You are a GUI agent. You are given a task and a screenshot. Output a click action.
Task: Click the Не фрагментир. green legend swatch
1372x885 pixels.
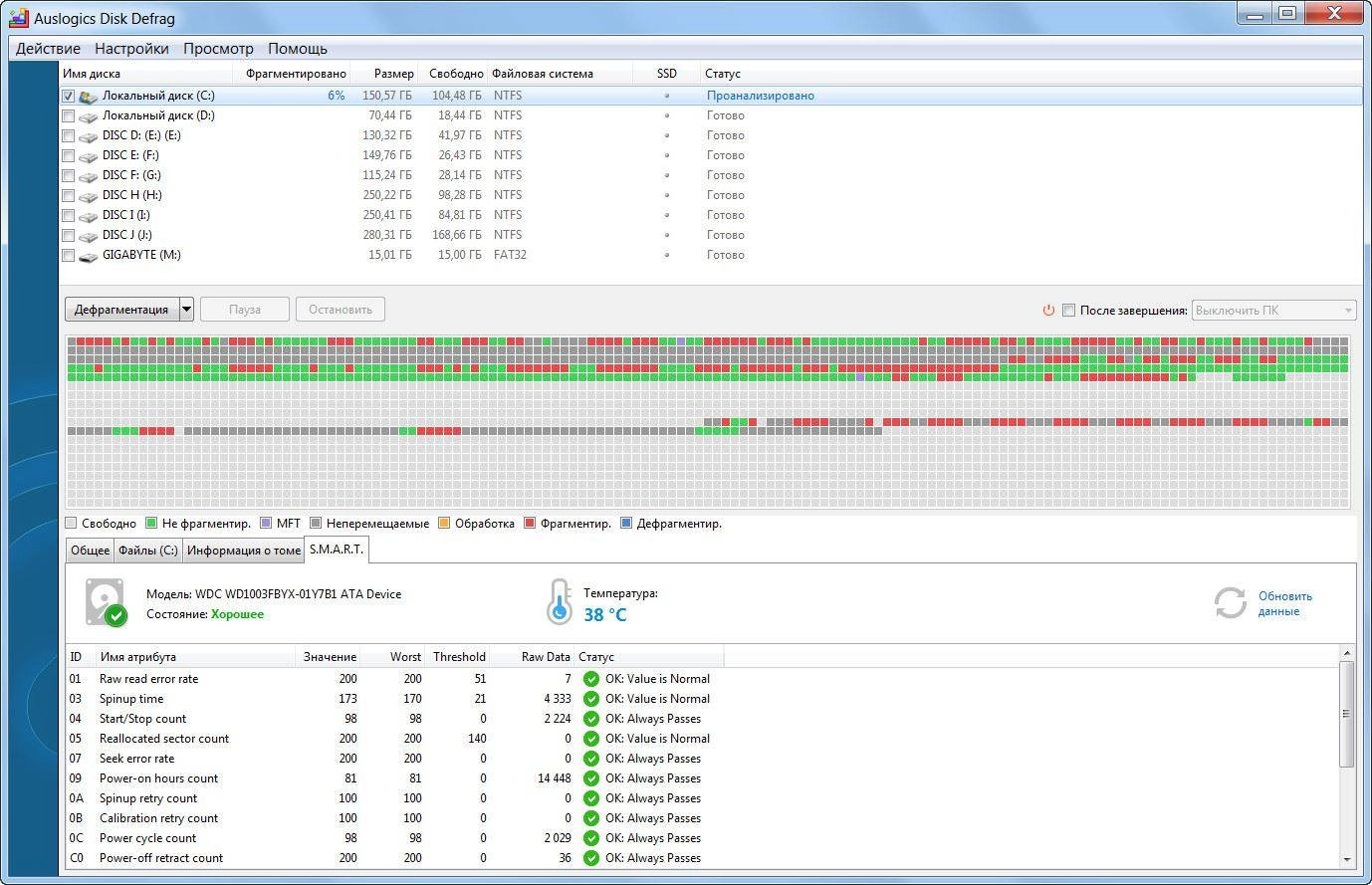(151, 523)
